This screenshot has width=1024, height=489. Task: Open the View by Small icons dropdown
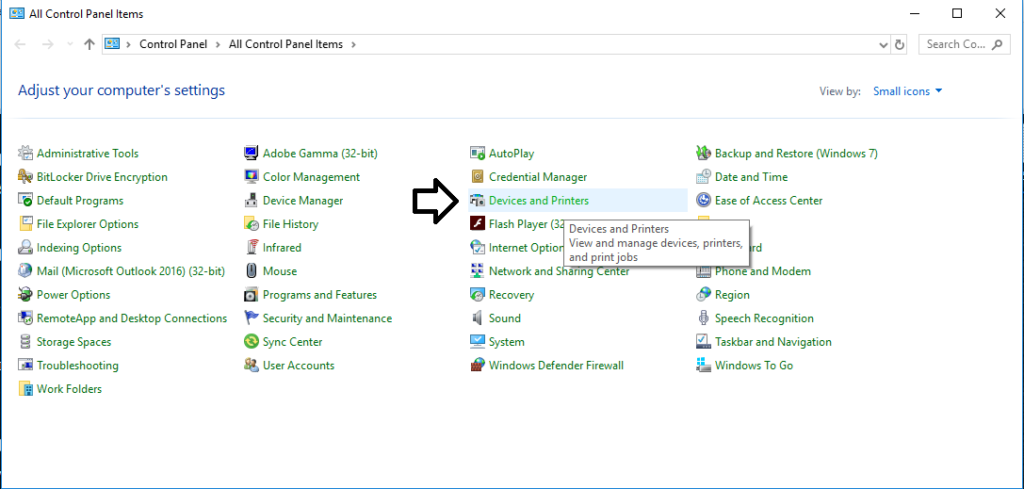point(908,91)
